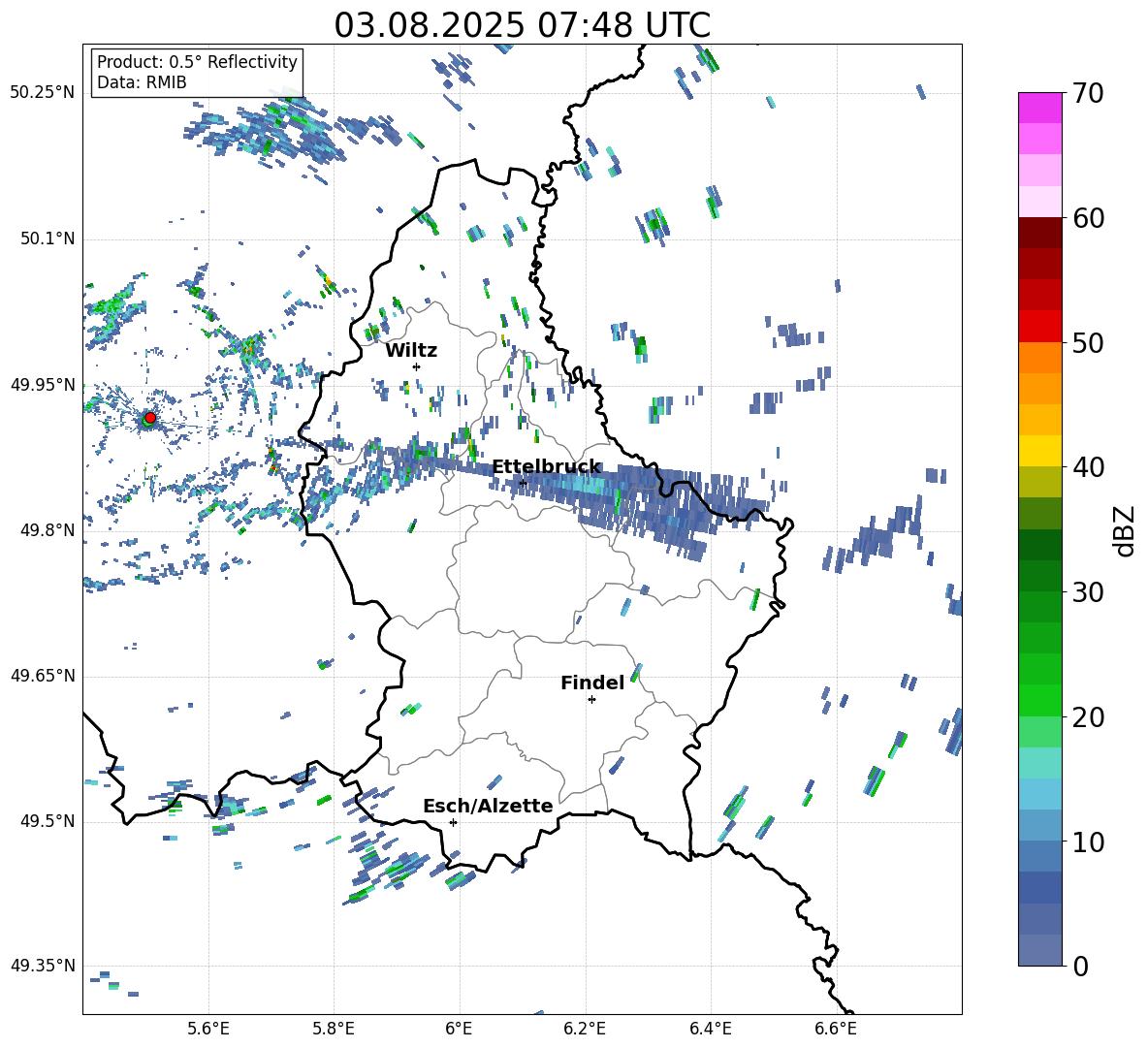
Task: Click the 50.1°N latitude label
Action: tap(48, 239)
